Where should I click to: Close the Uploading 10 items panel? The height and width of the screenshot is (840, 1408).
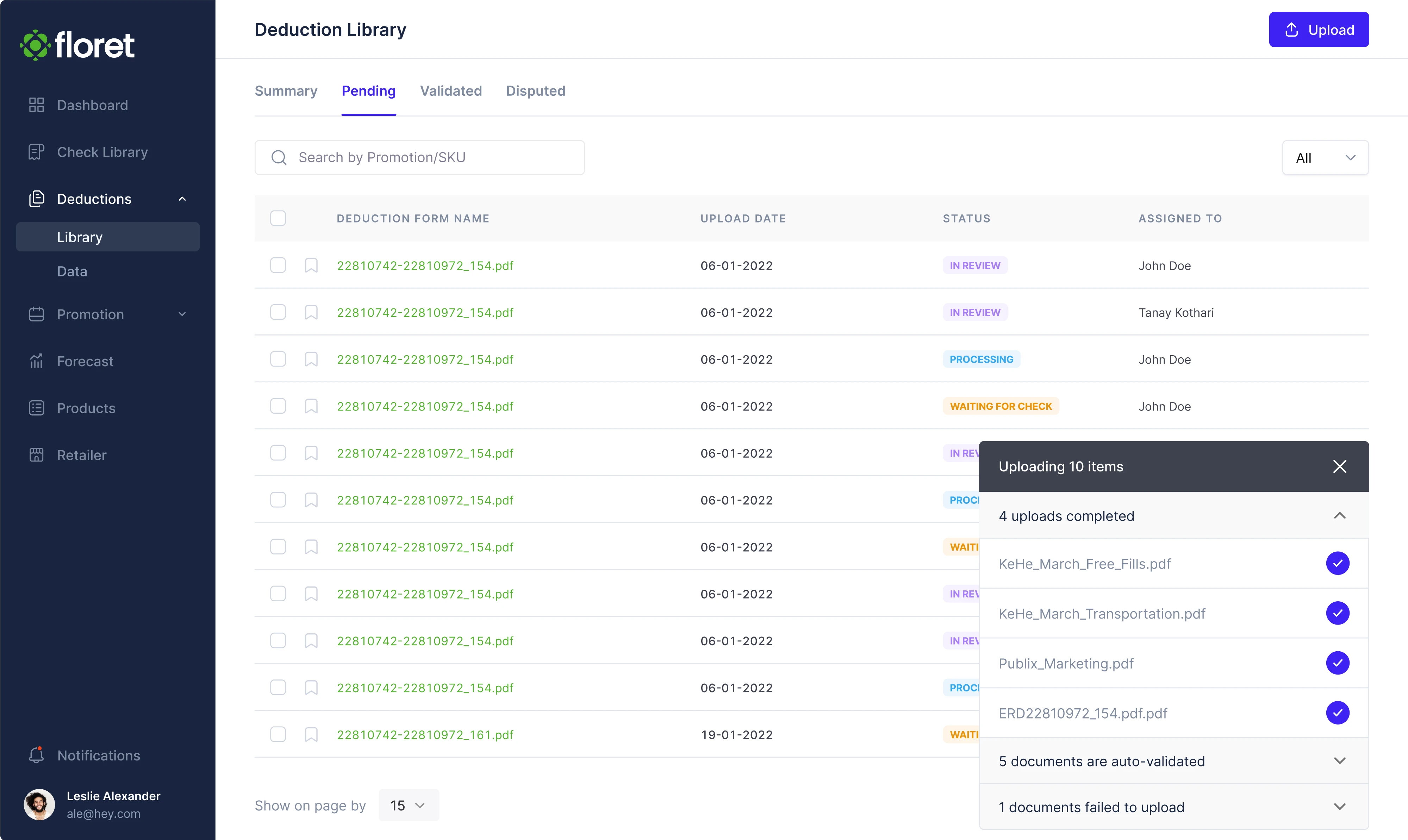1339,466
